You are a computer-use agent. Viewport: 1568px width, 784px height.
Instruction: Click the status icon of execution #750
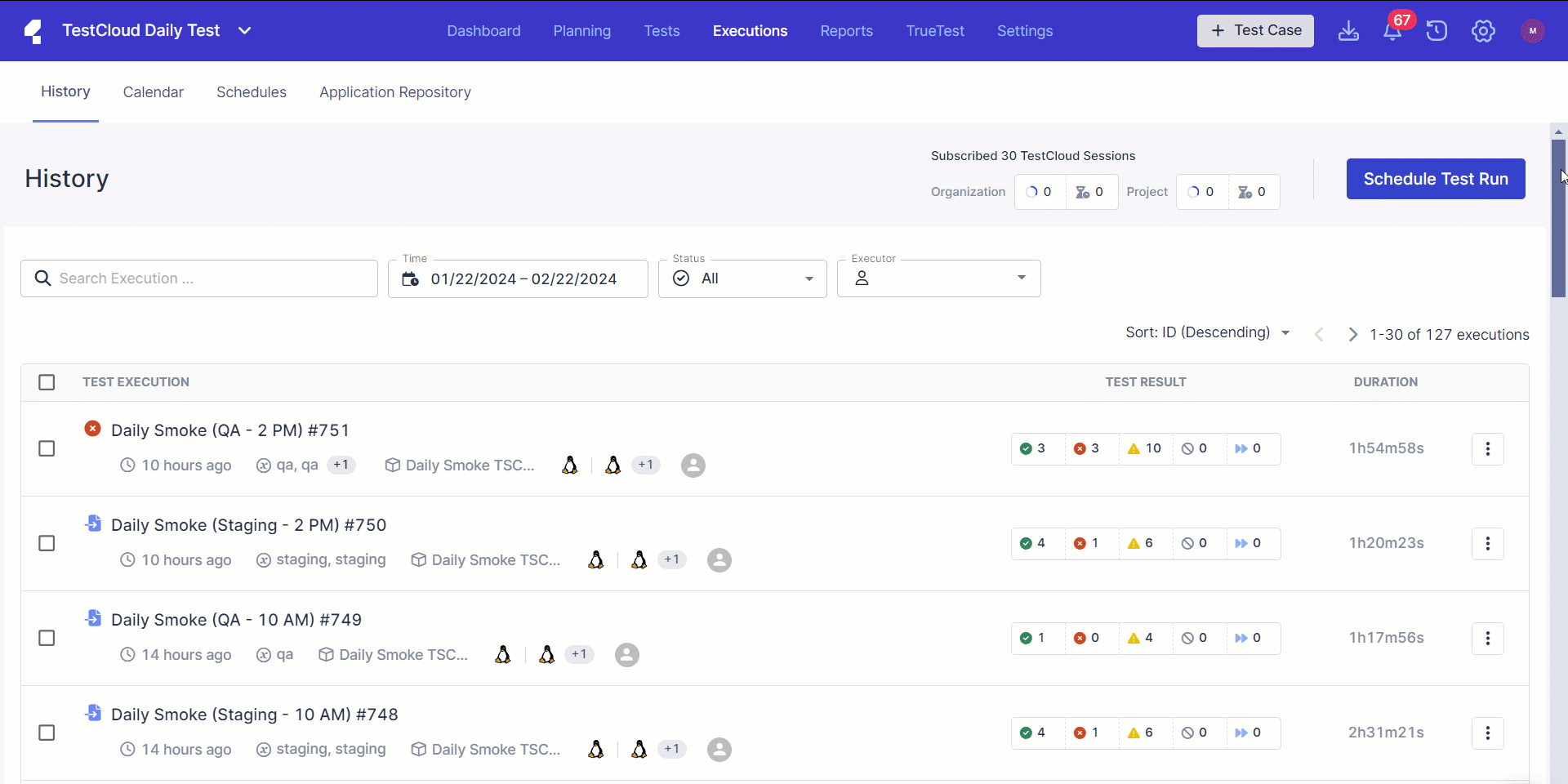(x=93, y=523)
